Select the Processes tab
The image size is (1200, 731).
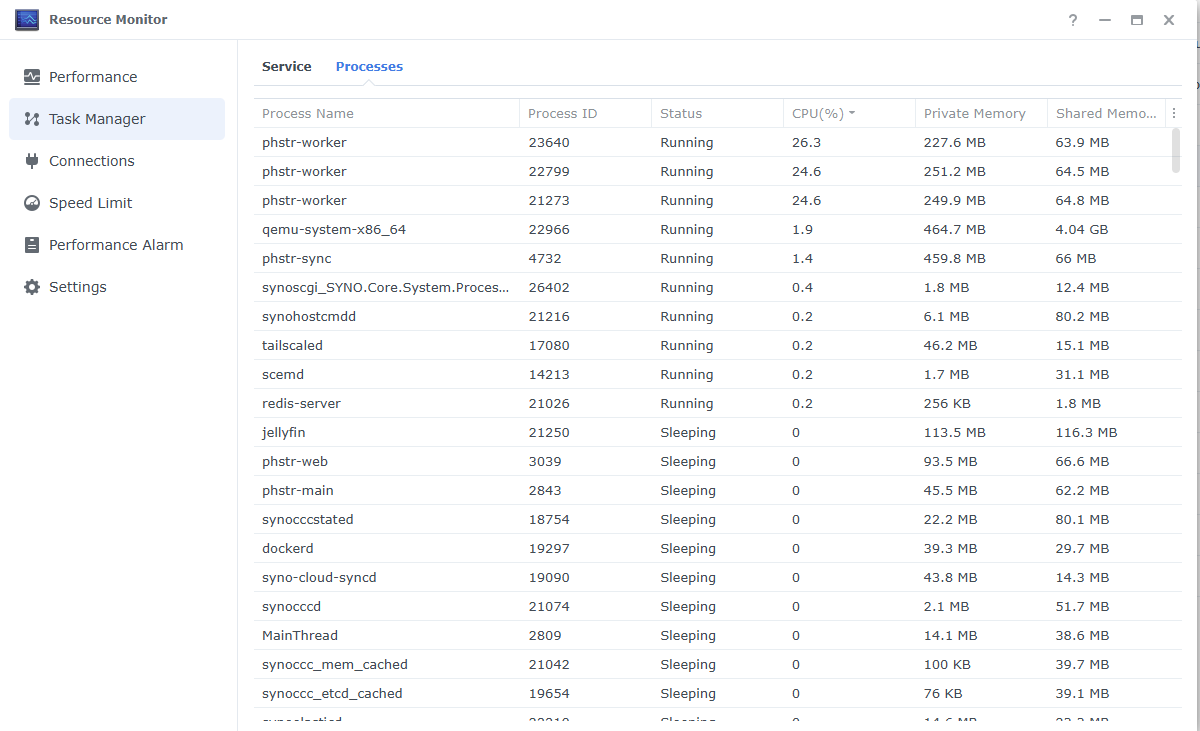369,67
